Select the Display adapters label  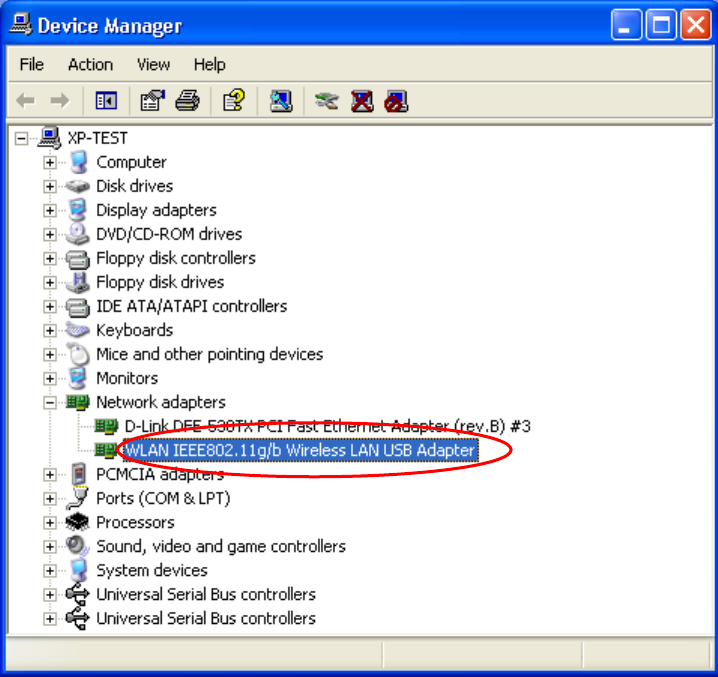tap(156, 210)
